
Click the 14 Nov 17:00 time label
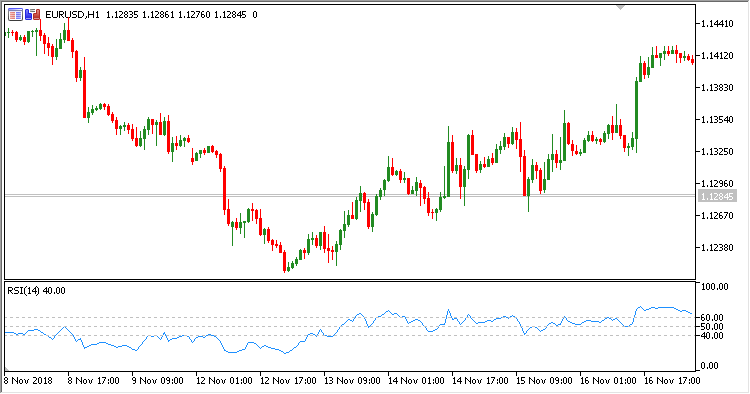click(480, 381)
